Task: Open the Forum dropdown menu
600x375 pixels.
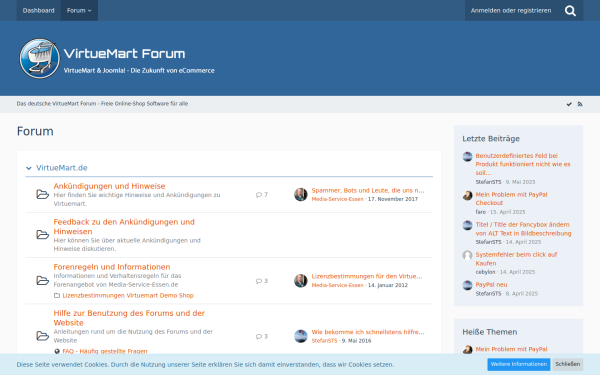Action: click(79, 10)
